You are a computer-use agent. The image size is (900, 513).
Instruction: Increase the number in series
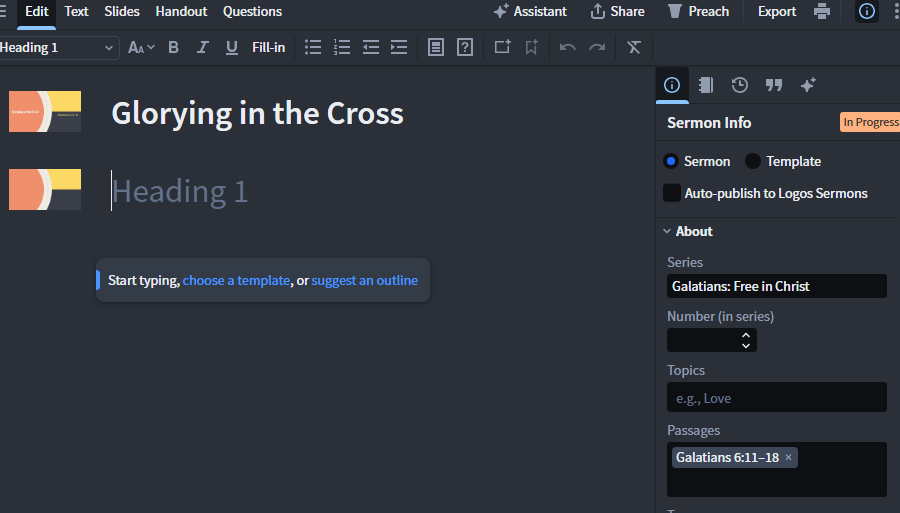pyautogui.click(x=746, y=335)
